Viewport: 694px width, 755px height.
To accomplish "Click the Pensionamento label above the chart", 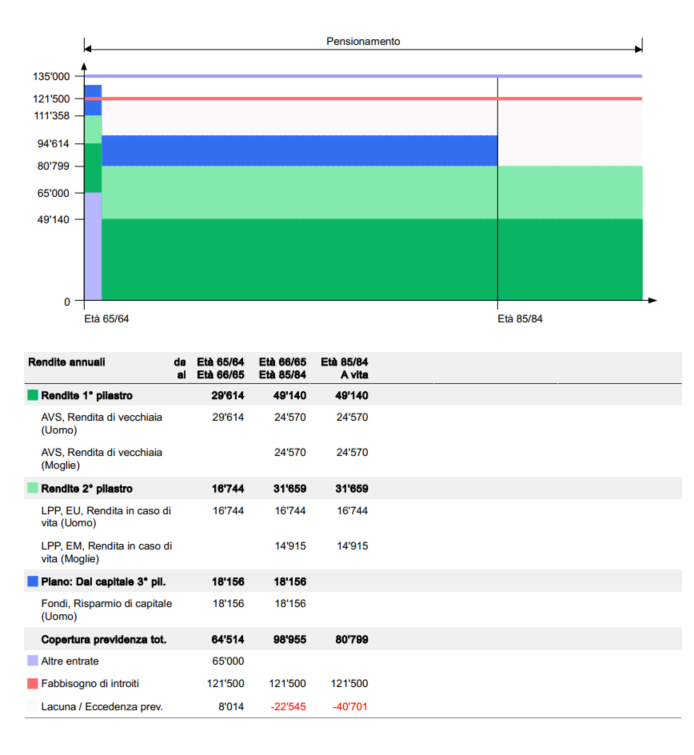I will [363, 42].
